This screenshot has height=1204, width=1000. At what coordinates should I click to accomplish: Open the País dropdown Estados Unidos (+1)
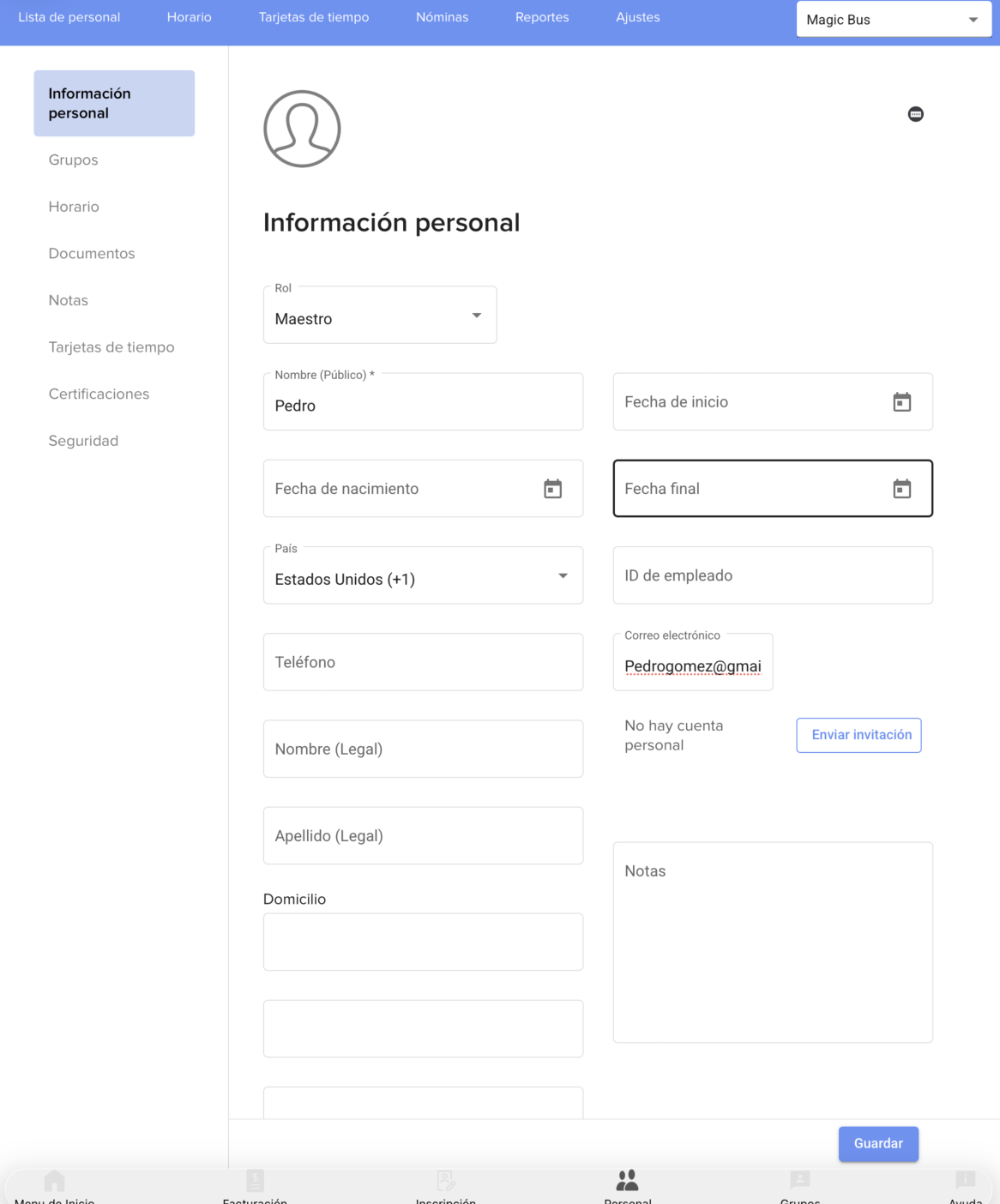423,575
